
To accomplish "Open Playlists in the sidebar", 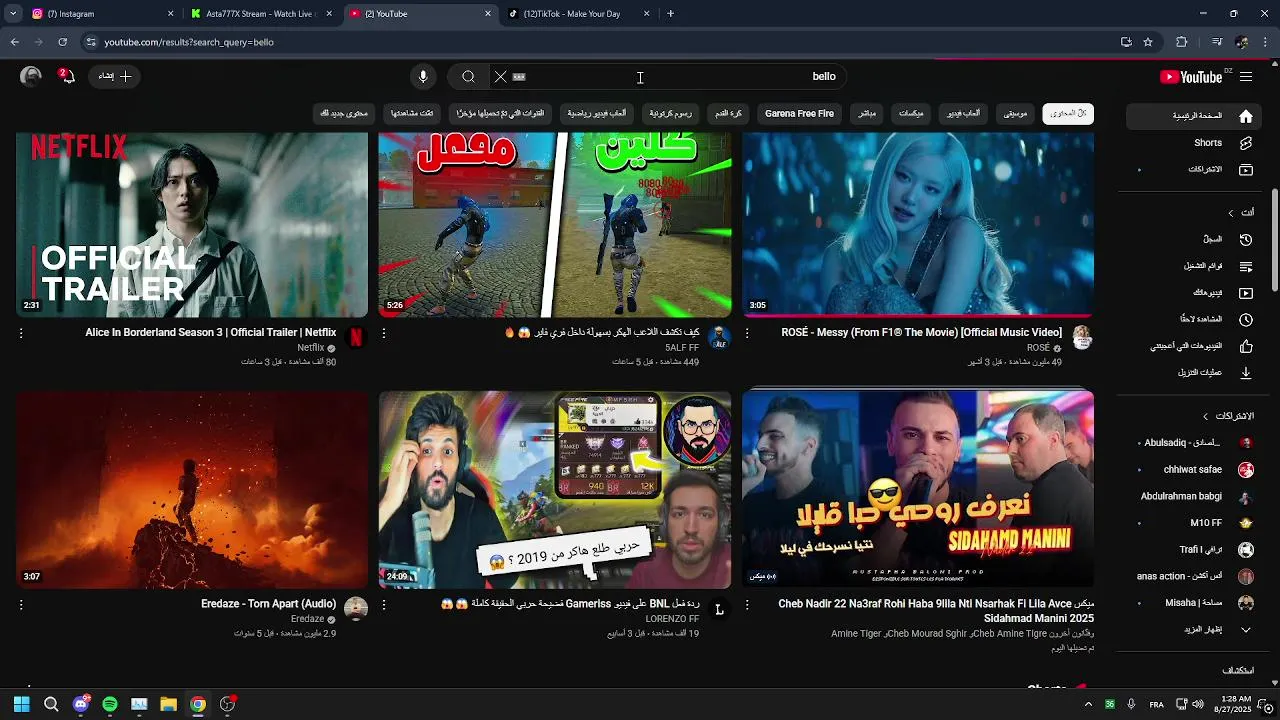I will tap(1195, 266).
